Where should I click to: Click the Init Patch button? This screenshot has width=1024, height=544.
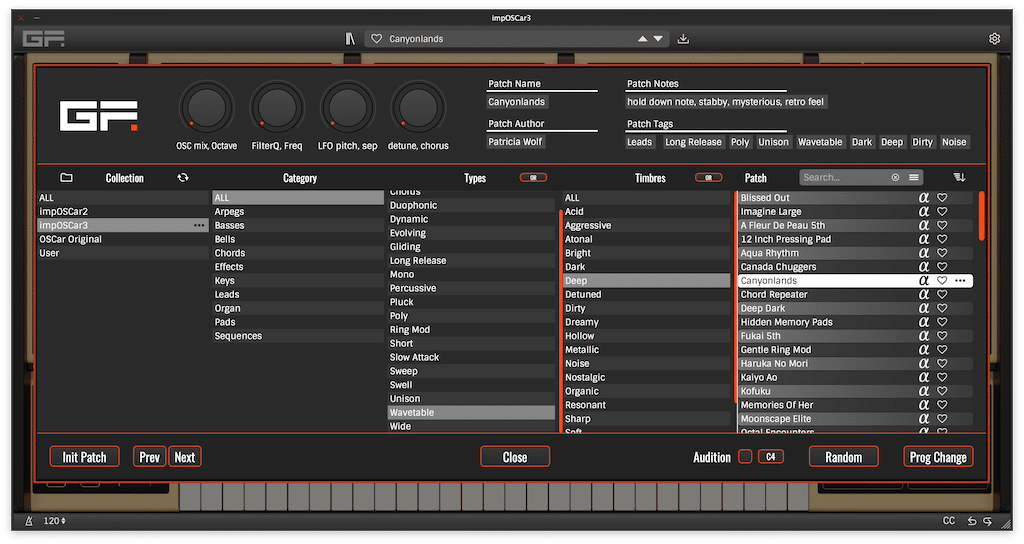coord(84,457)
